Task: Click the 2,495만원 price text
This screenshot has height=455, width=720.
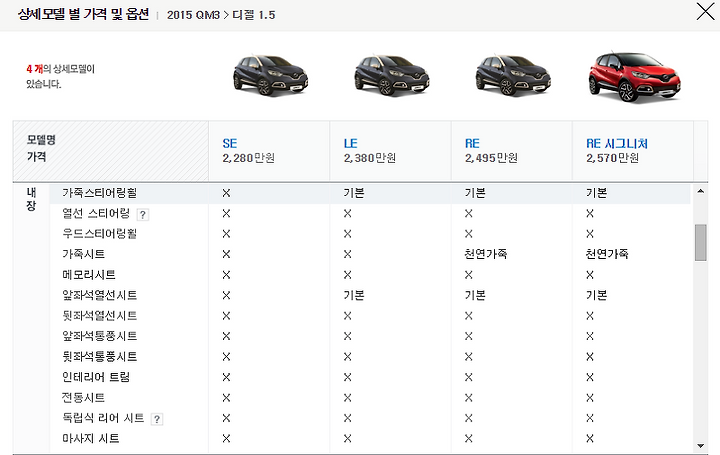Action: [x=491, y=158]
